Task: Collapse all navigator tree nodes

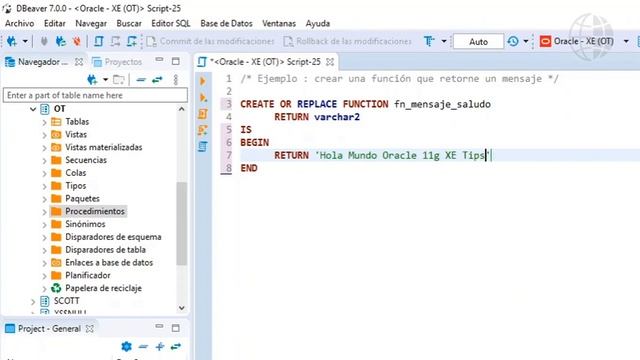Action: pos(141,80)
